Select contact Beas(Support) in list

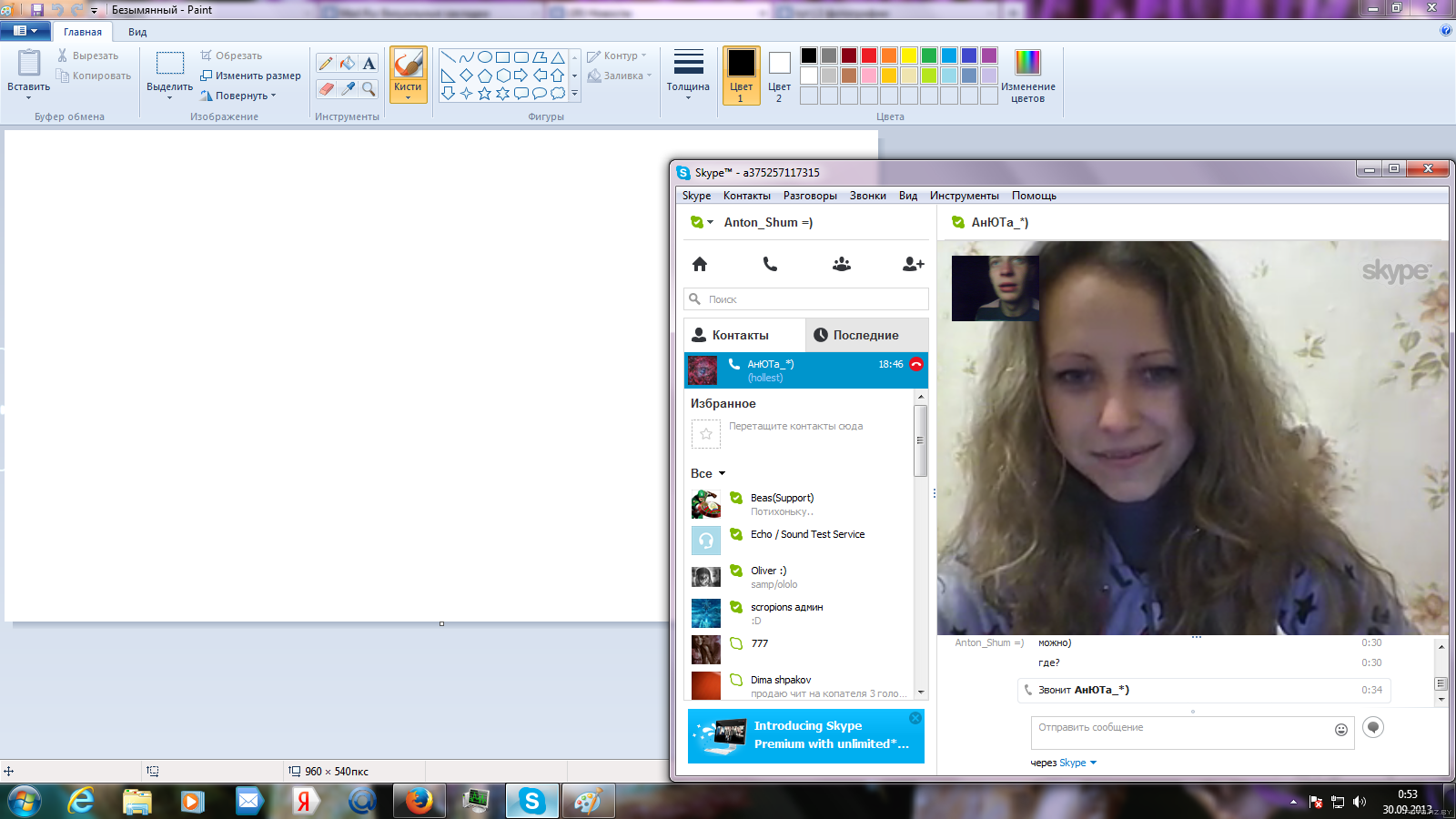(799, 504)
